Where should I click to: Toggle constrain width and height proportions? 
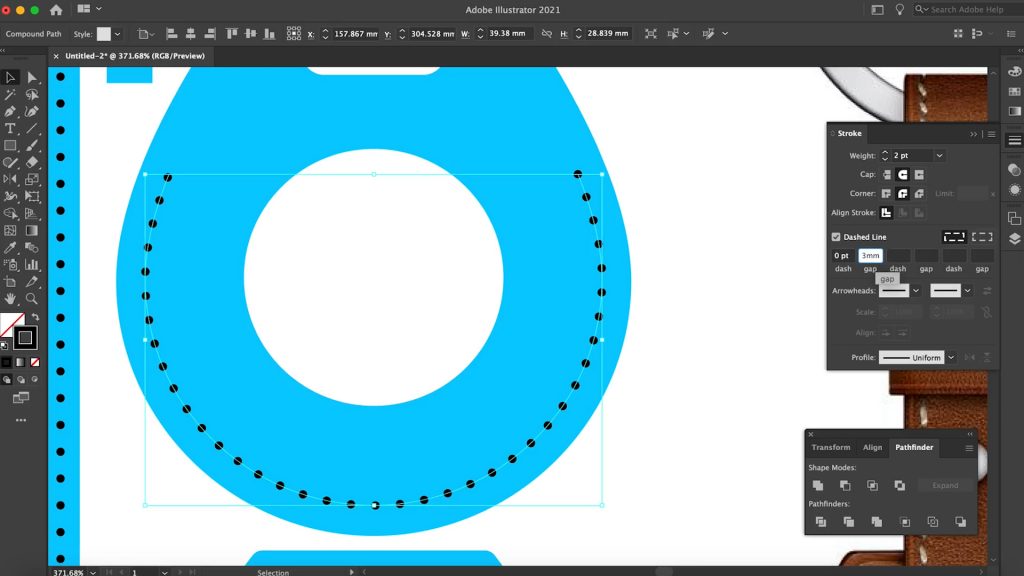click(546, 33)
